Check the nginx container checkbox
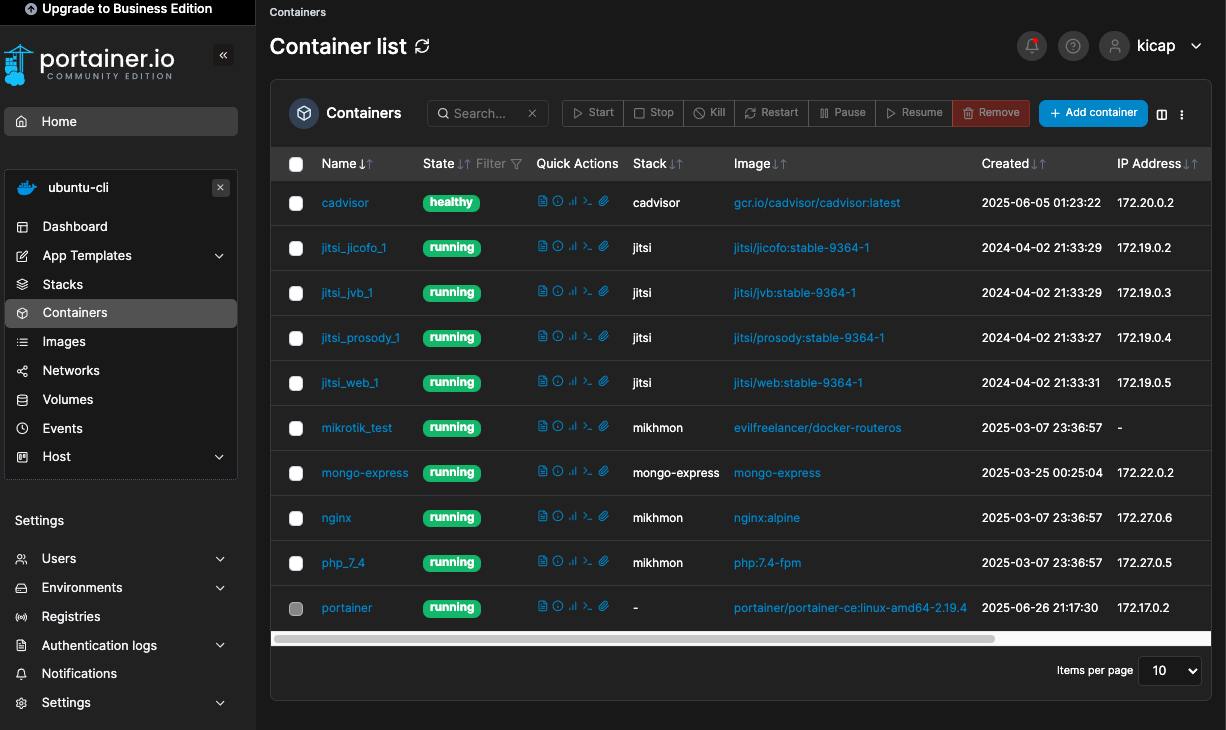Image resolution: width=1226 pixels, height=730 pixels. tap(296, 518)
